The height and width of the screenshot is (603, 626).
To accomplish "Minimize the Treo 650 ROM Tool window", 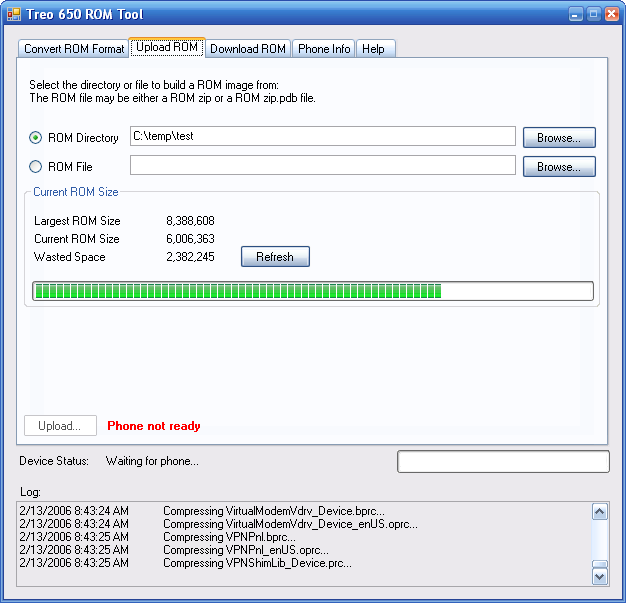I will pyautogui.click(x=575, y=14).
